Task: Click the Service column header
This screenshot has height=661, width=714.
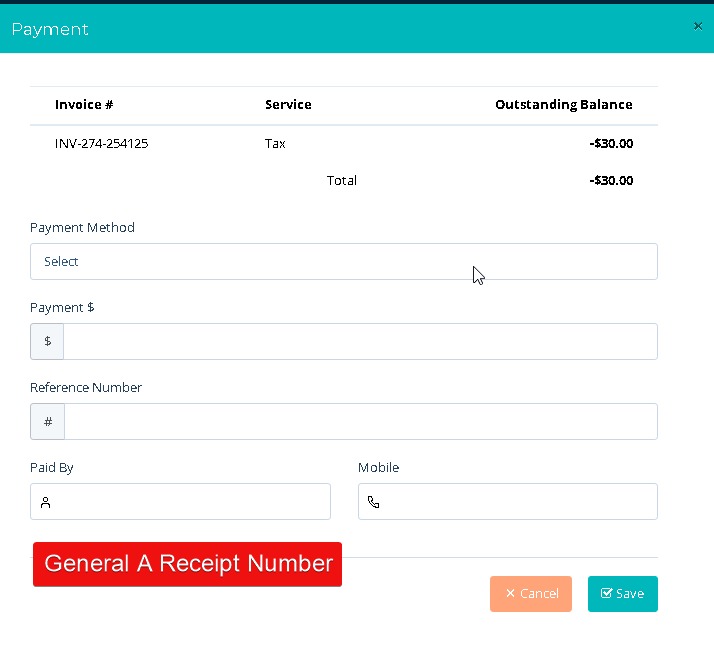Action: [x=288, y=105]
